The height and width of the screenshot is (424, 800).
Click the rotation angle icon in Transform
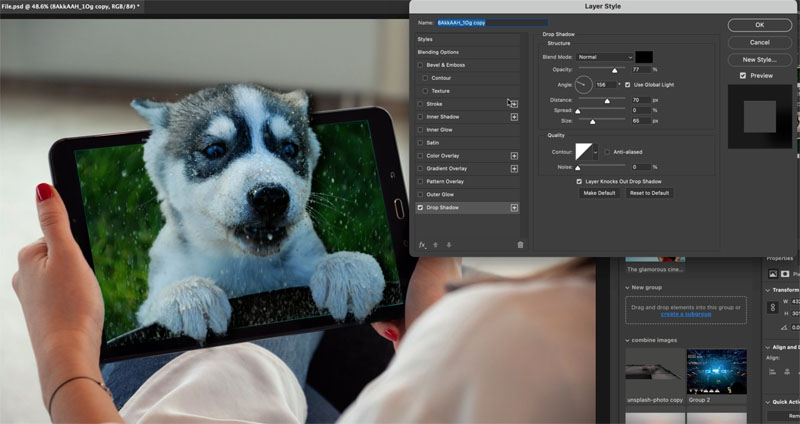coord(784,328)
